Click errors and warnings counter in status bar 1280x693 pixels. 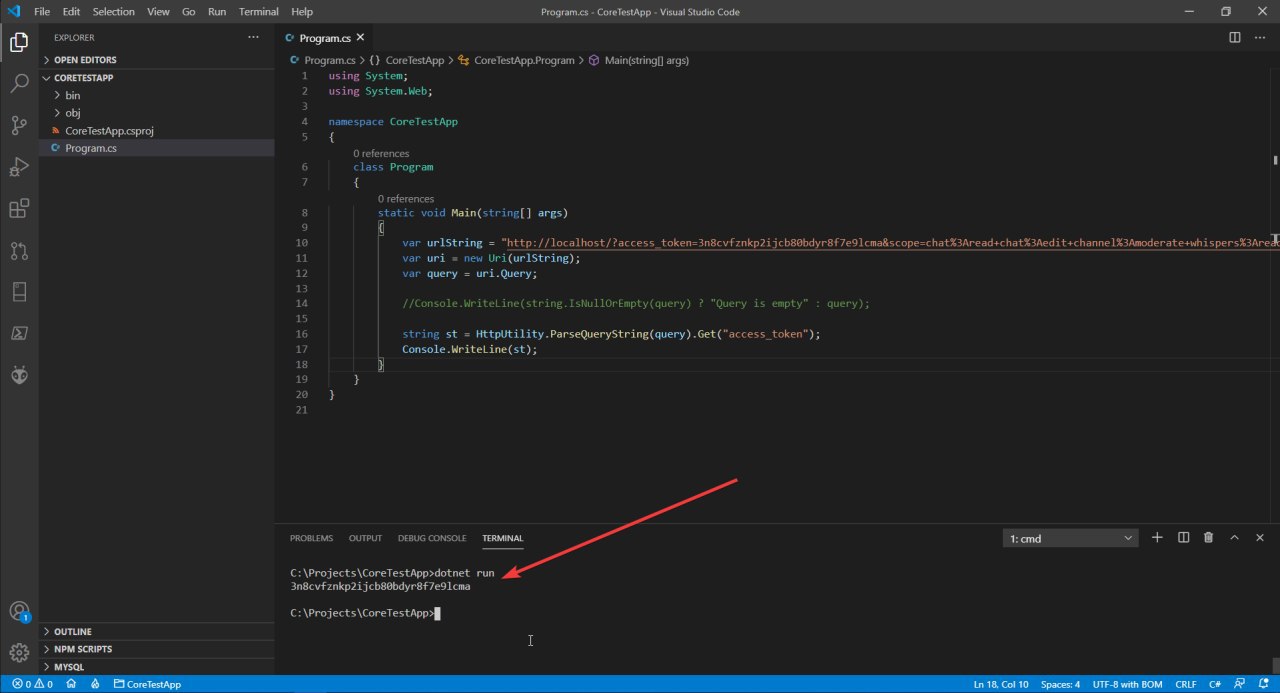[x=33, y=684]
